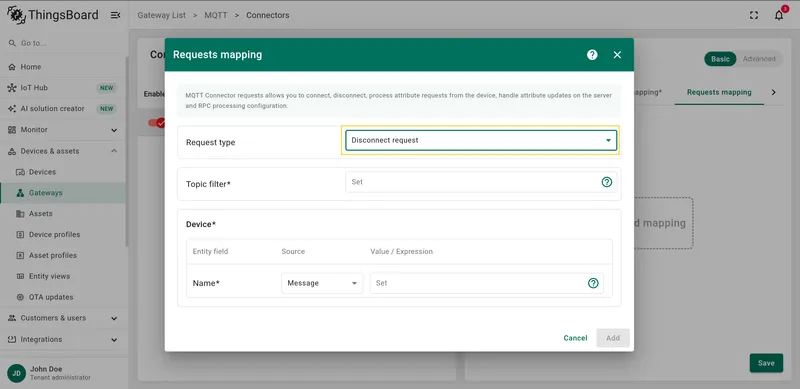
Task: Click help icon in Topic filter field
Action: (607, 182)
